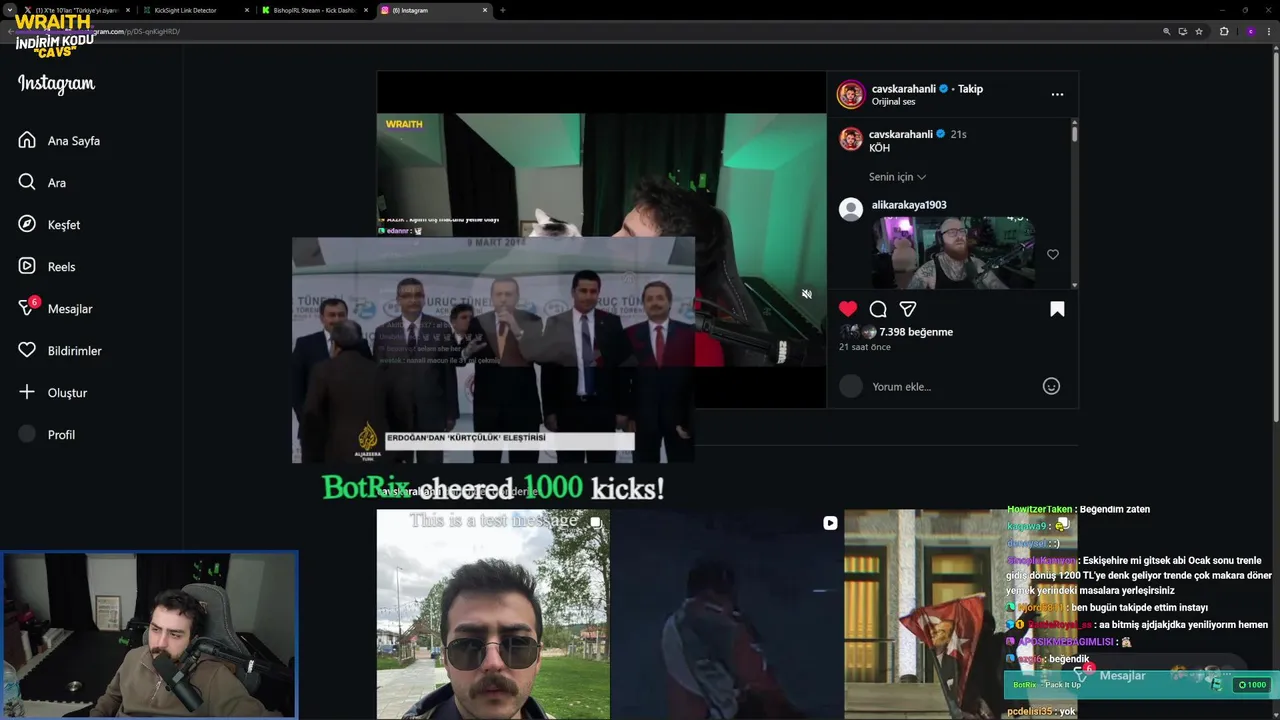This screenshot has height=720, width=1280.
Task: Unlike the post with red heart
Action: click(848, 309)
